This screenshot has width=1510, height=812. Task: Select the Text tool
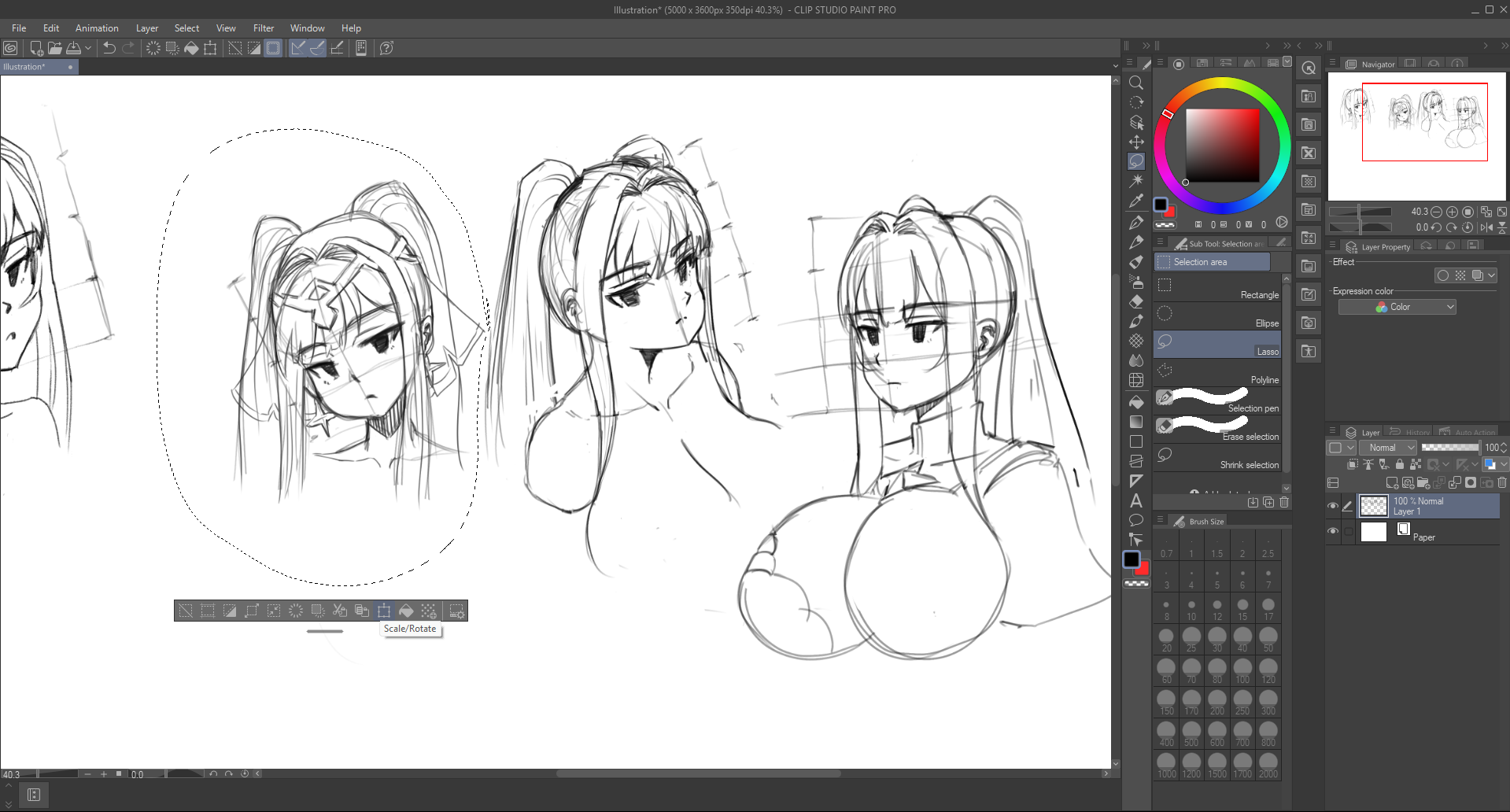click(x=1136, y=500)
